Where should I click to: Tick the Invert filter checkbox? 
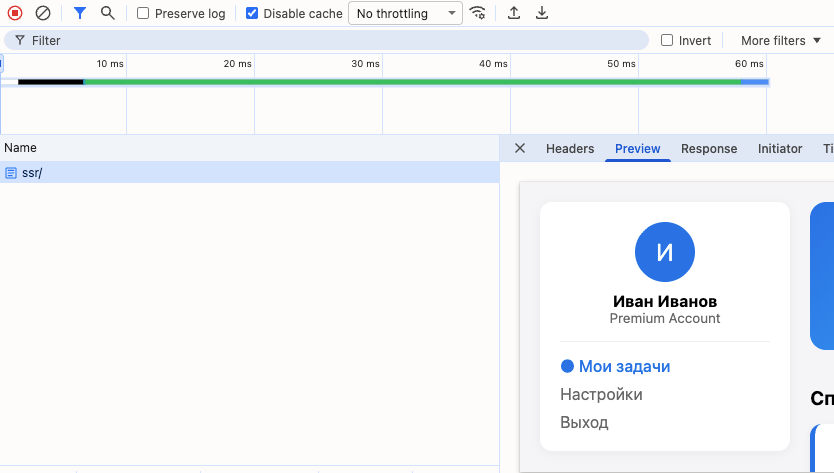click(667, 40)
